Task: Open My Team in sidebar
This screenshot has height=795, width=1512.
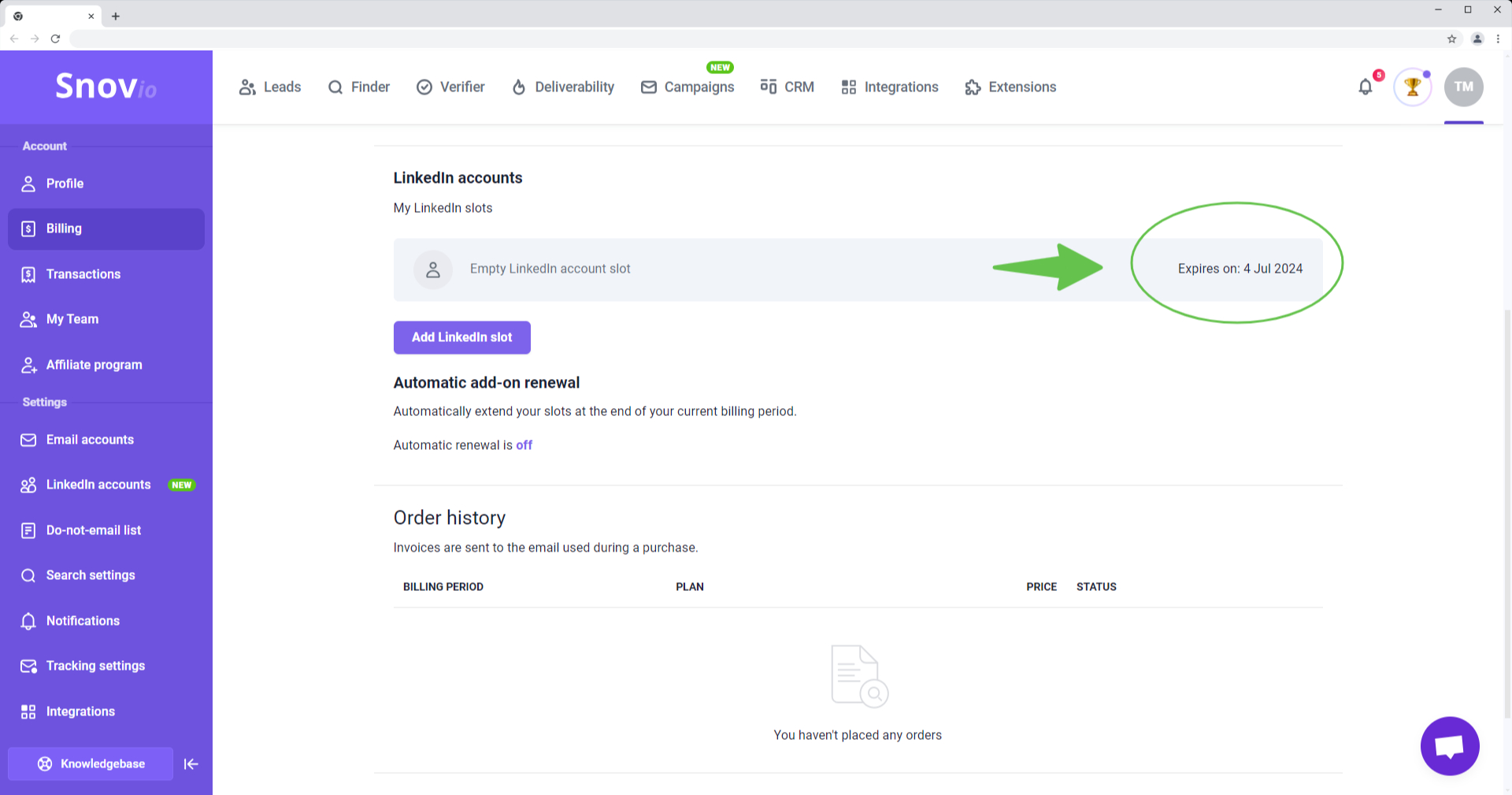Action: [106, 319]
